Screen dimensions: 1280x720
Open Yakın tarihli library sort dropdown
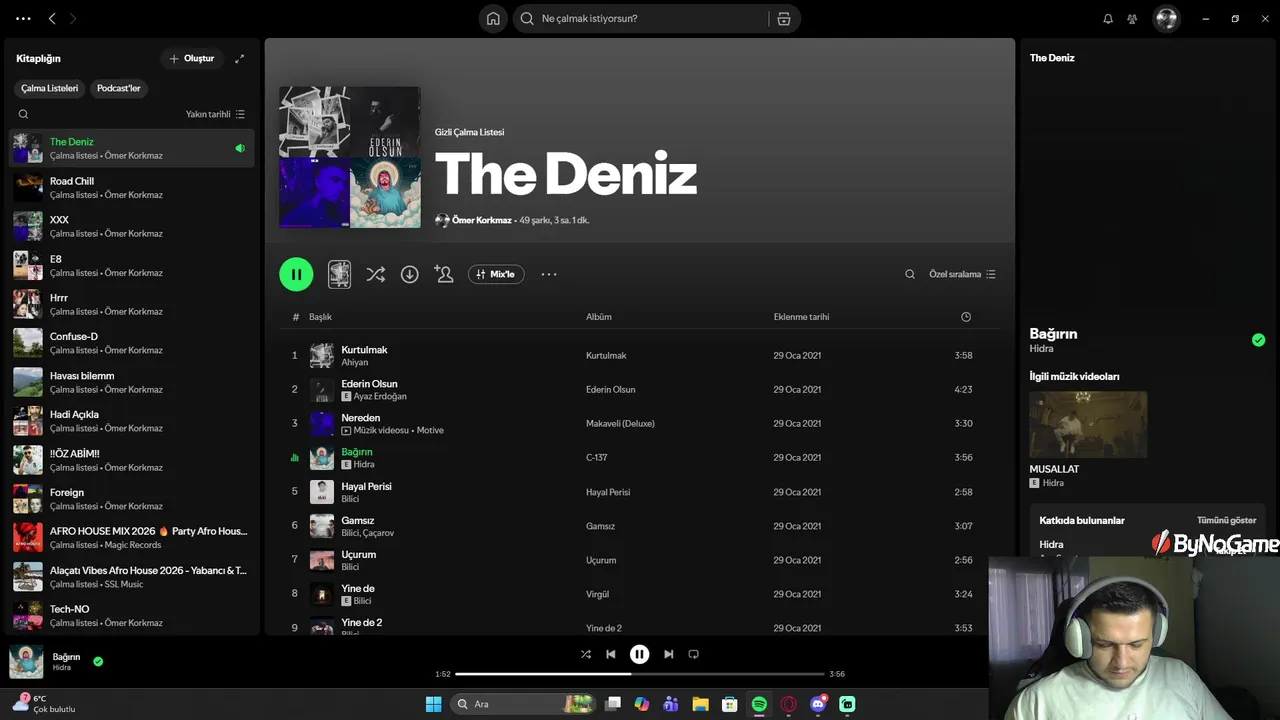point(215,114)
